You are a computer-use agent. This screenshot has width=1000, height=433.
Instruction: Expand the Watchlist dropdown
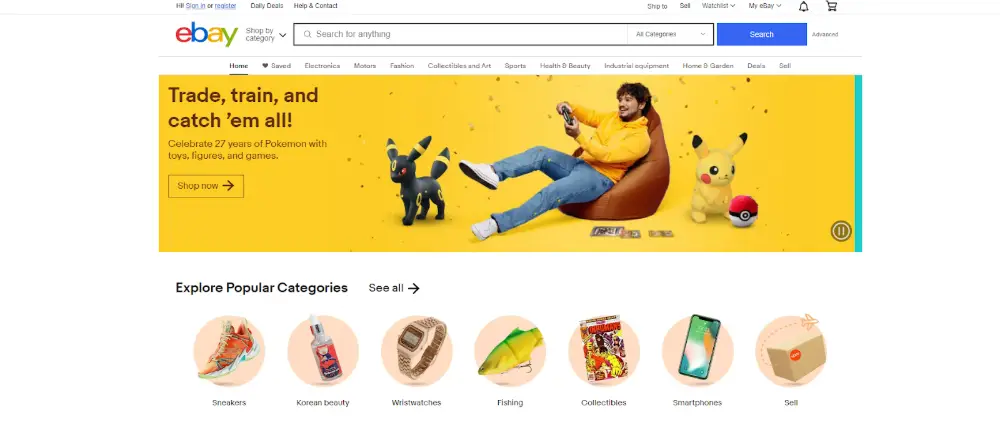click(x=718, y=6)
